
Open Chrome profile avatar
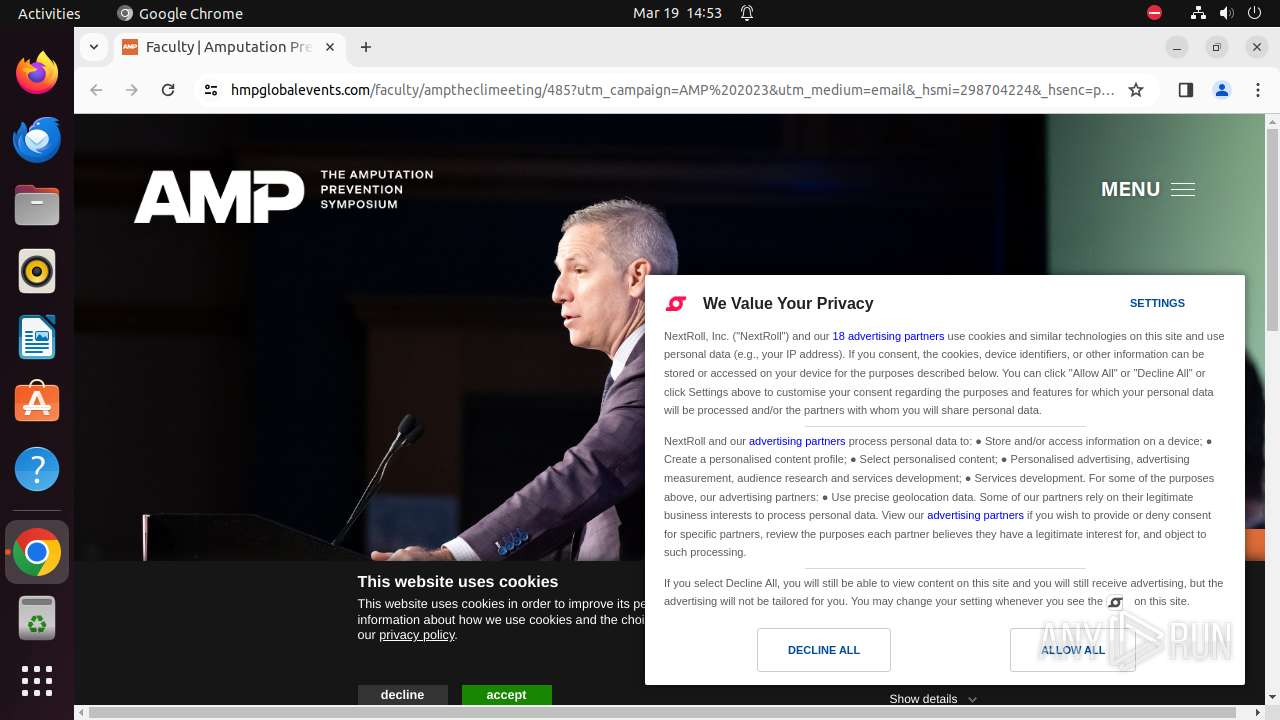click(x=1222, y=90)
